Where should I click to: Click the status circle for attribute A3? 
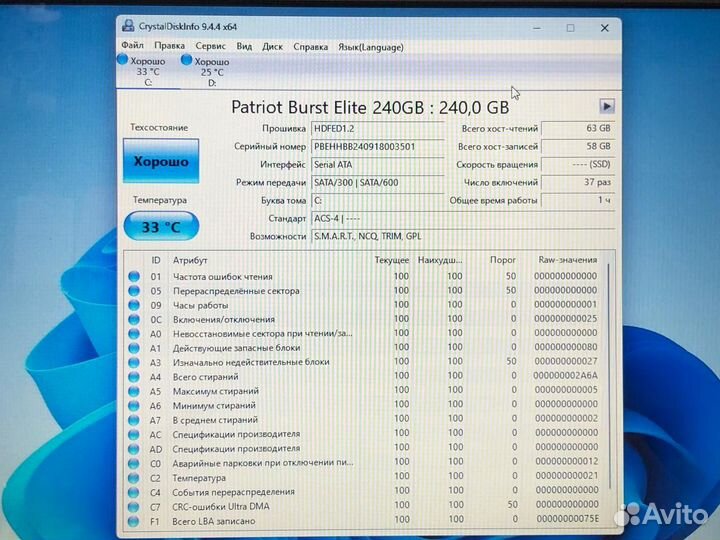134,362
